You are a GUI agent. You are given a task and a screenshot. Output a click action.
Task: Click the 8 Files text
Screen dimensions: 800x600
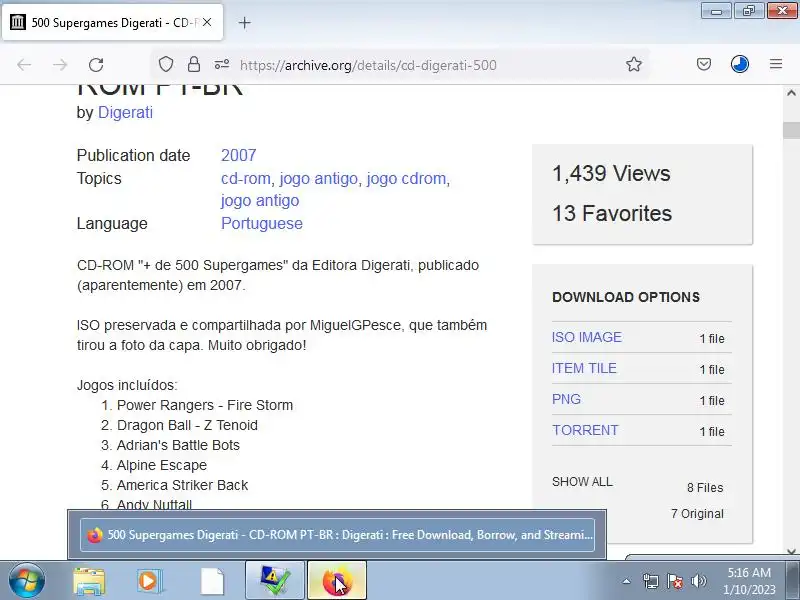tap(705, 488)
